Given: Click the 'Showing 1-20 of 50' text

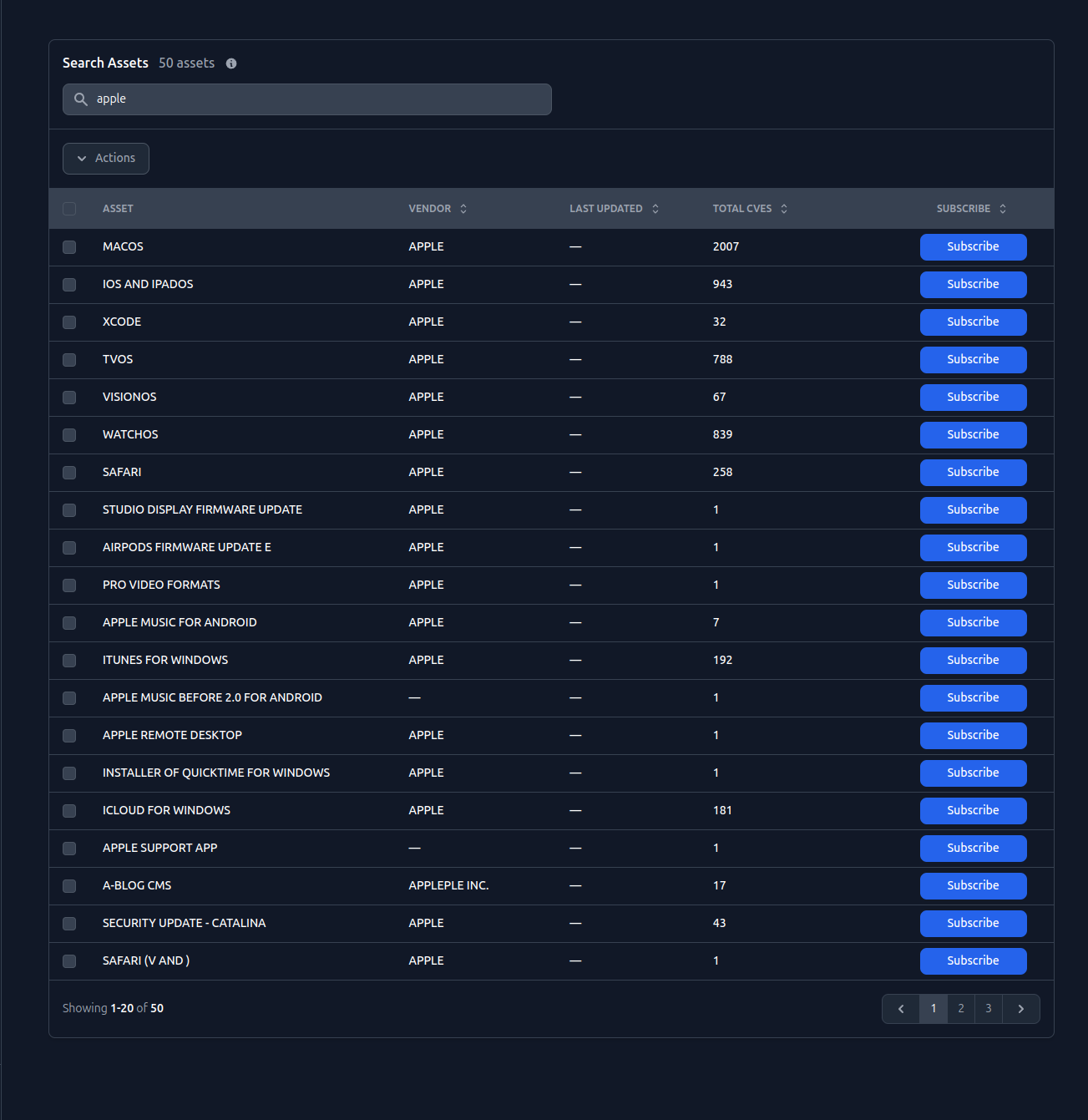Looking at the screenshot, I should 113,1009.
